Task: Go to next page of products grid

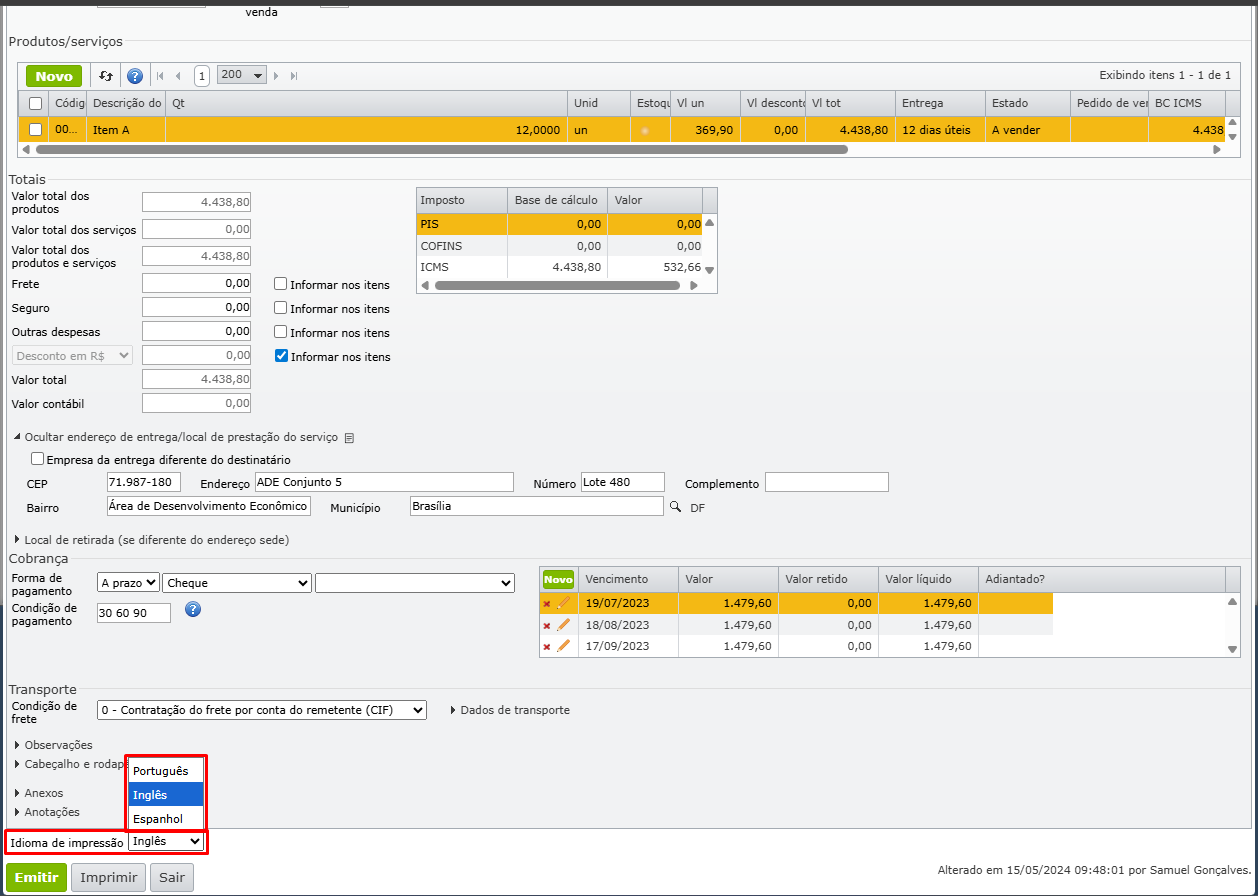Action: 277,76
